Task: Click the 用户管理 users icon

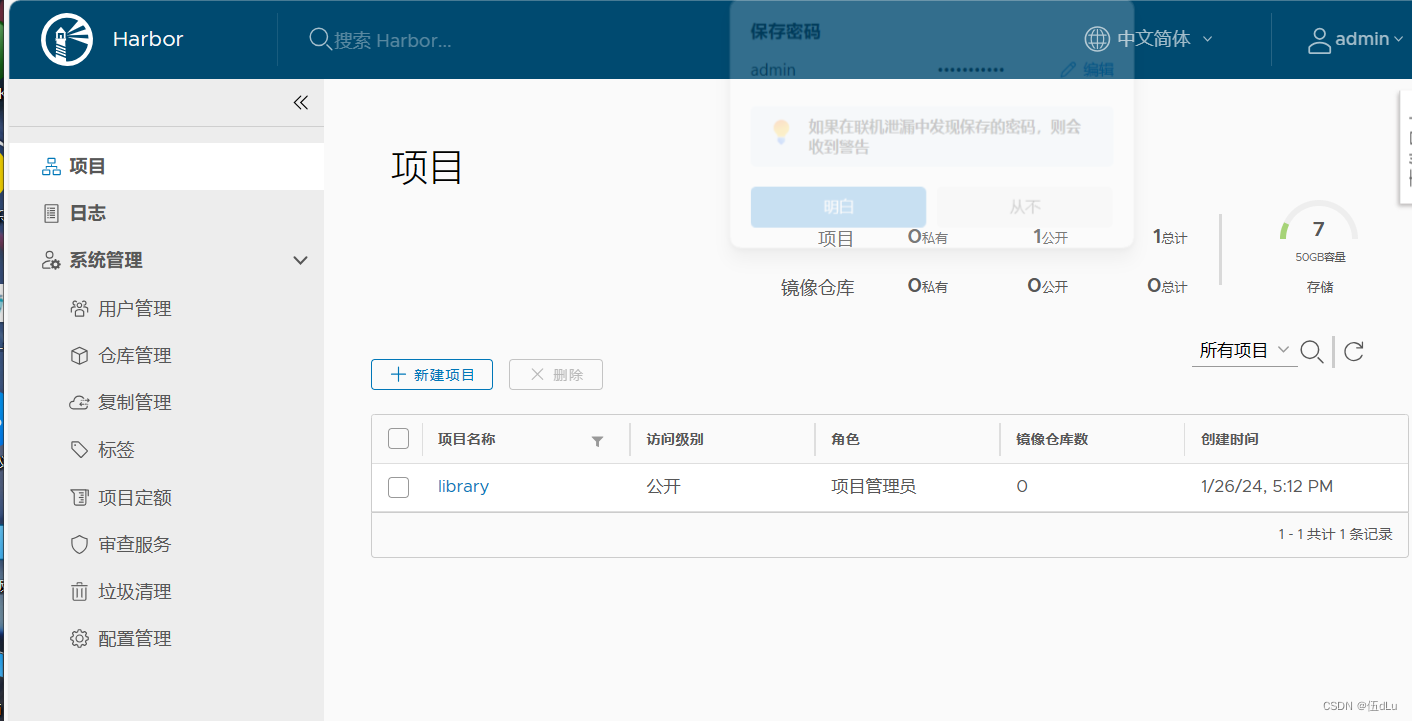Action: click(80, 308)
